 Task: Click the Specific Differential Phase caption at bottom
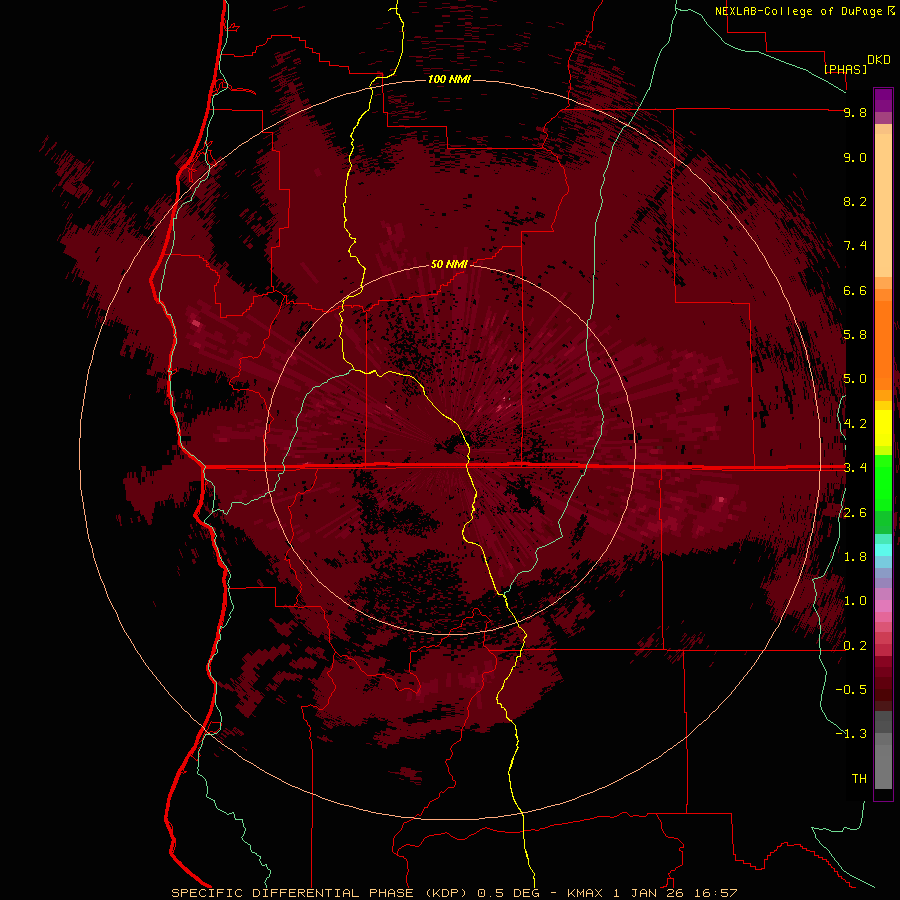click(x=454, y=893)
